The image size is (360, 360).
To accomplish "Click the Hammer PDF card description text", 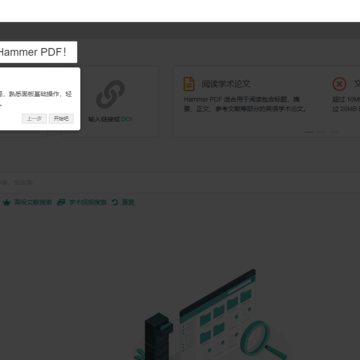I will click(x=245, y=104).
